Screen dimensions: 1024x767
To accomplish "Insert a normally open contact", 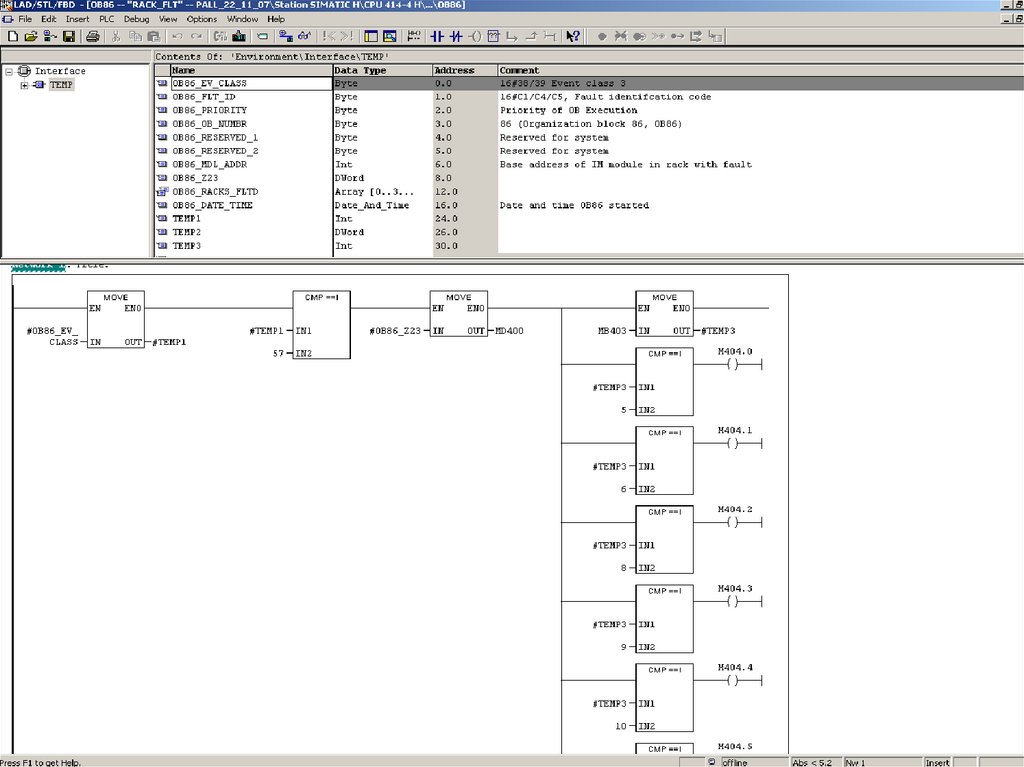I will tap(437, 37).
